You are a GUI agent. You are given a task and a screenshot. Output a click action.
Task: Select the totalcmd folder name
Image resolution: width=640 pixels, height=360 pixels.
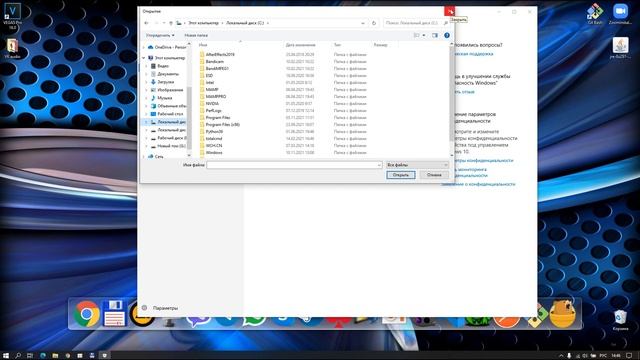click(x=214, y=139)
